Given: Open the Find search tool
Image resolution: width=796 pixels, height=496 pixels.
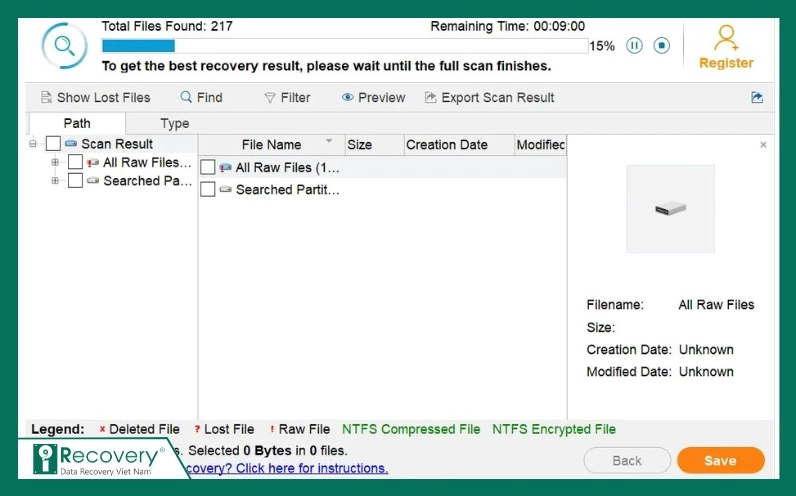Looking at the screenshot, I should coord(201,97).
